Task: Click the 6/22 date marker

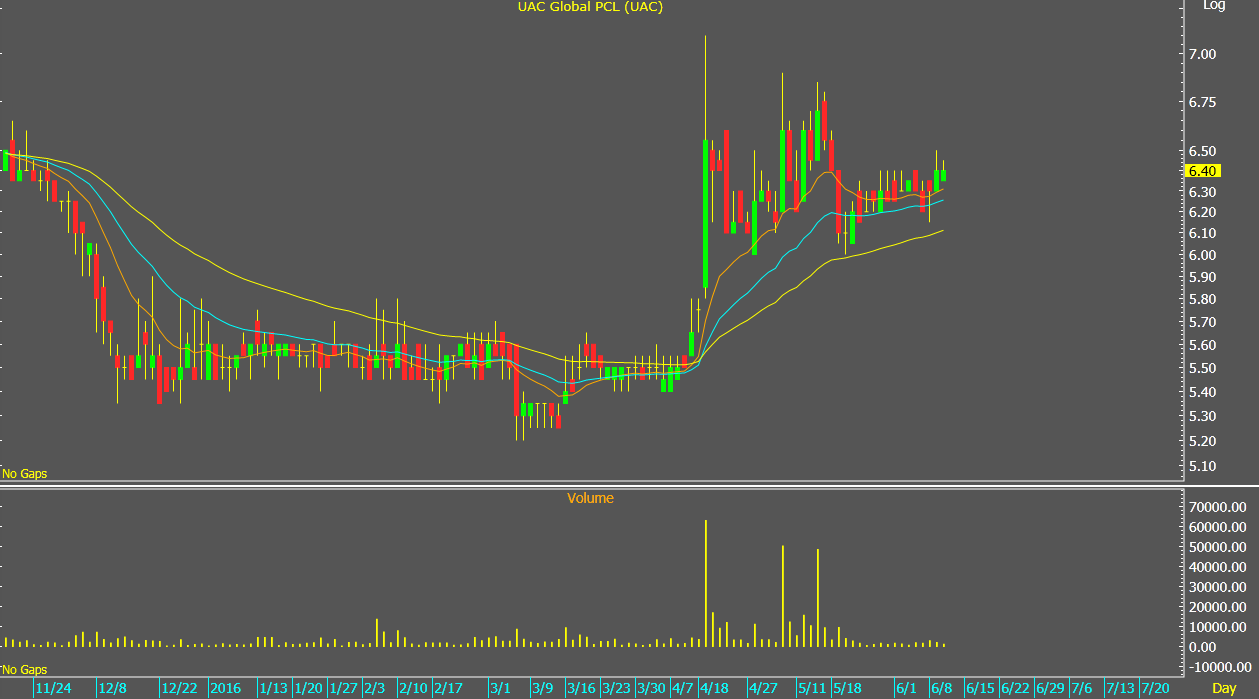Action: pyautogui.click(x=1015, y=688)
